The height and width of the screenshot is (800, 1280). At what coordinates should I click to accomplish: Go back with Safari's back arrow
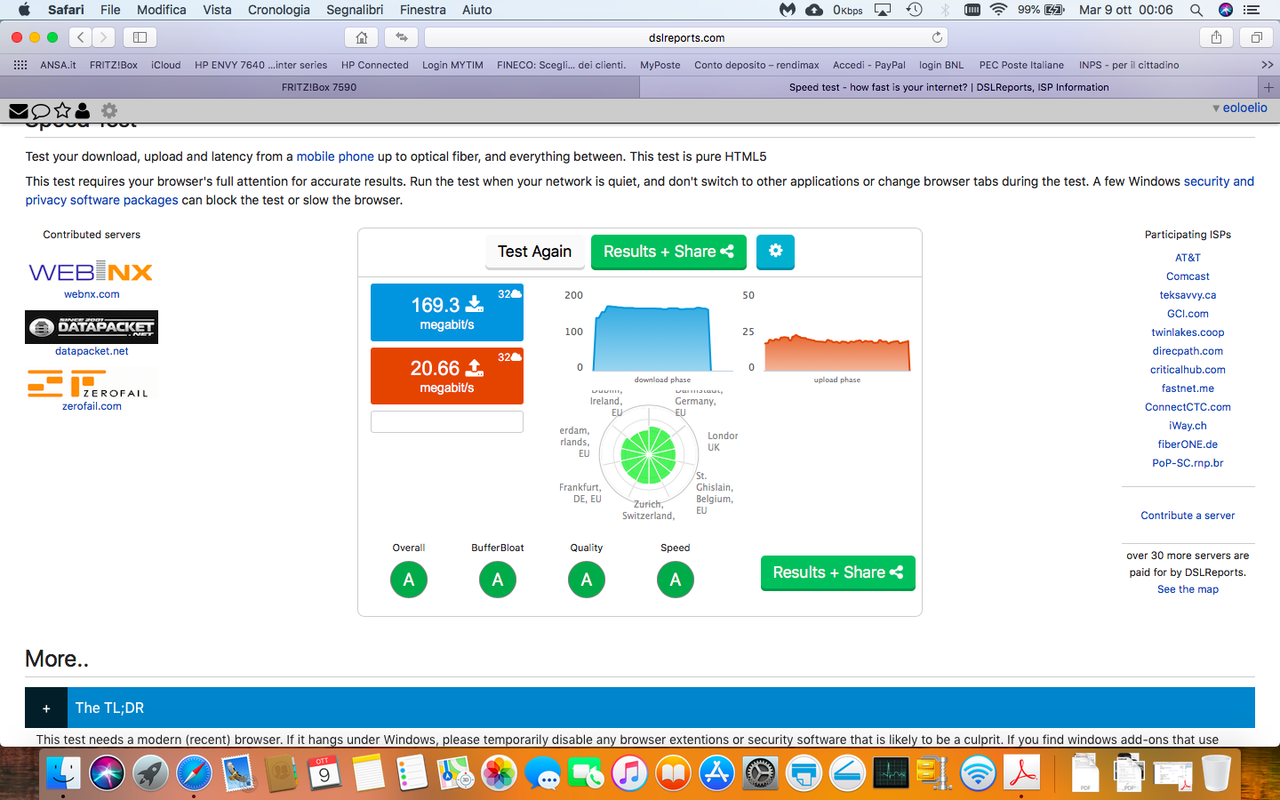(x=80, y=37)
